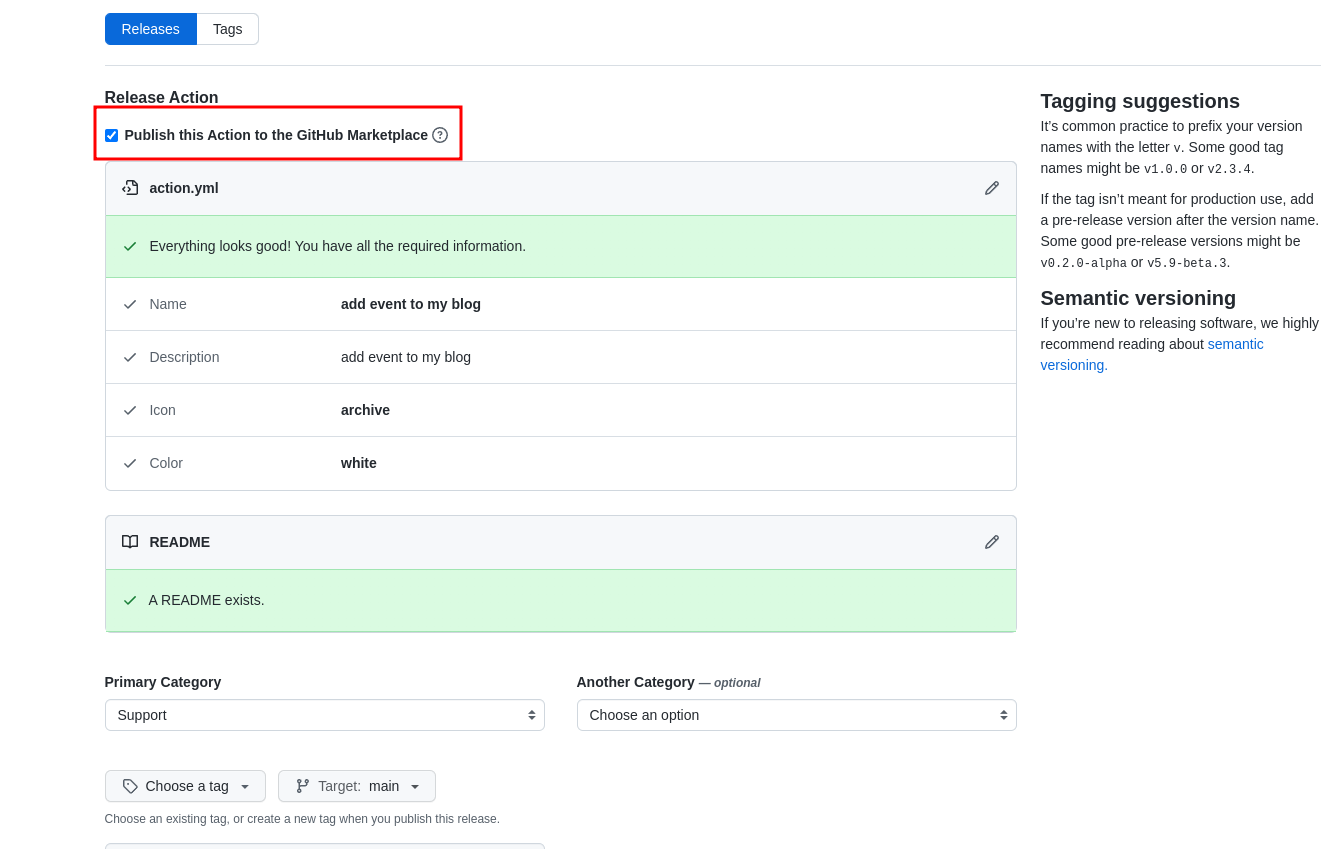Click the Color row value 'white'
The image size is (1330, 849).
pyautogui.click(x=358, y=463)
